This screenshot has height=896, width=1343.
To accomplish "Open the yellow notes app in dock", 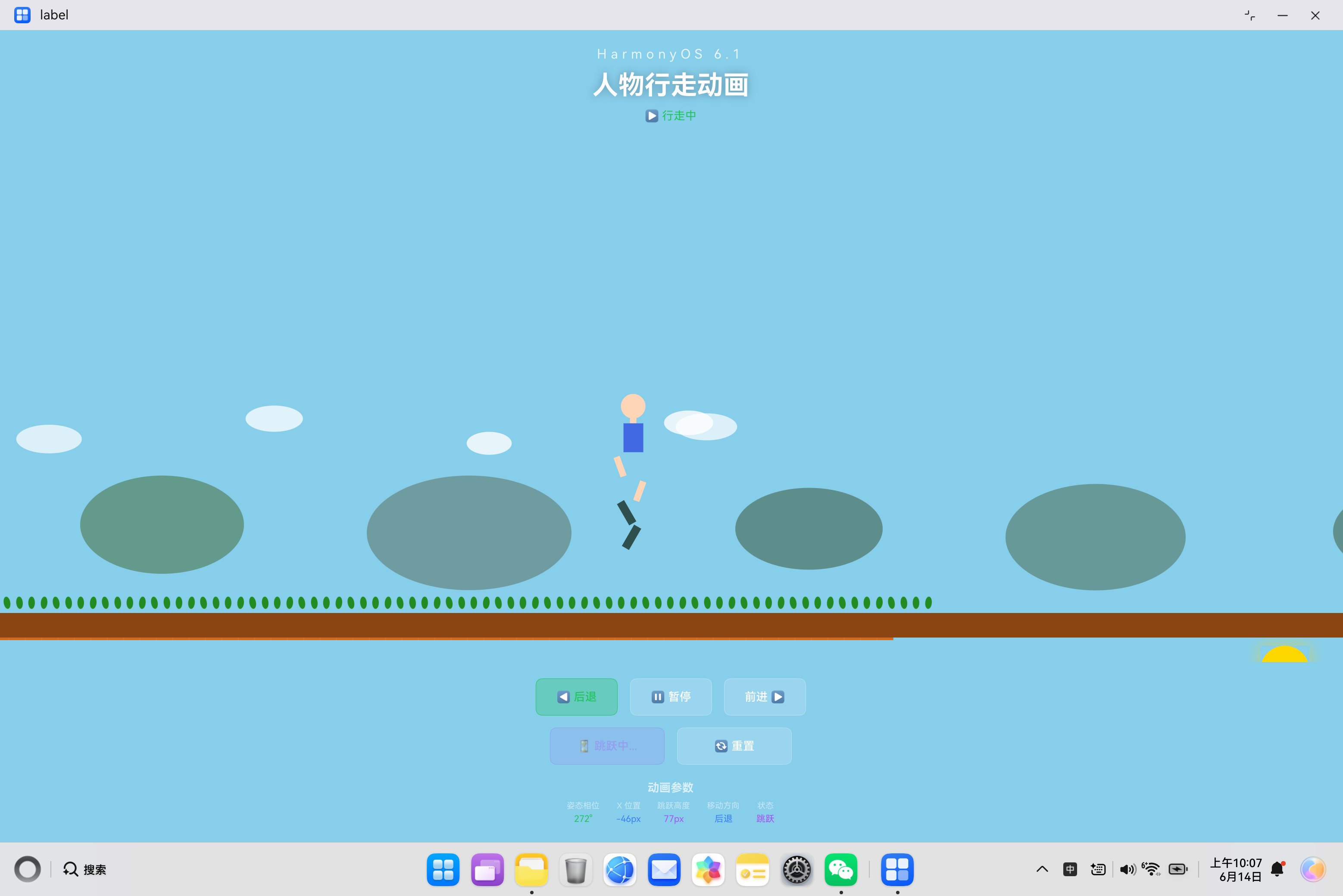I will point(753,869).
